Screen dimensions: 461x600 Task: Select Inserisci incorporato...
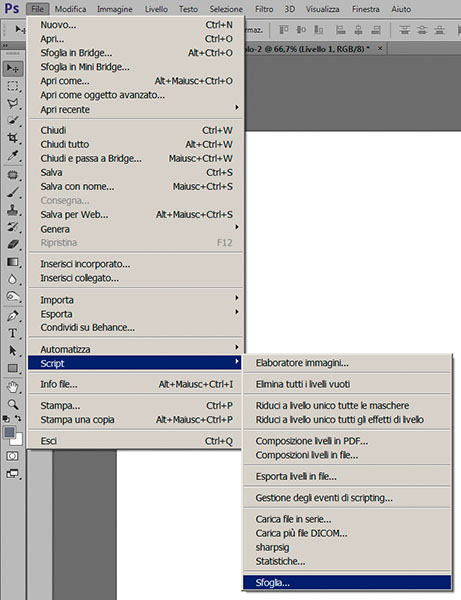(136, 264)
